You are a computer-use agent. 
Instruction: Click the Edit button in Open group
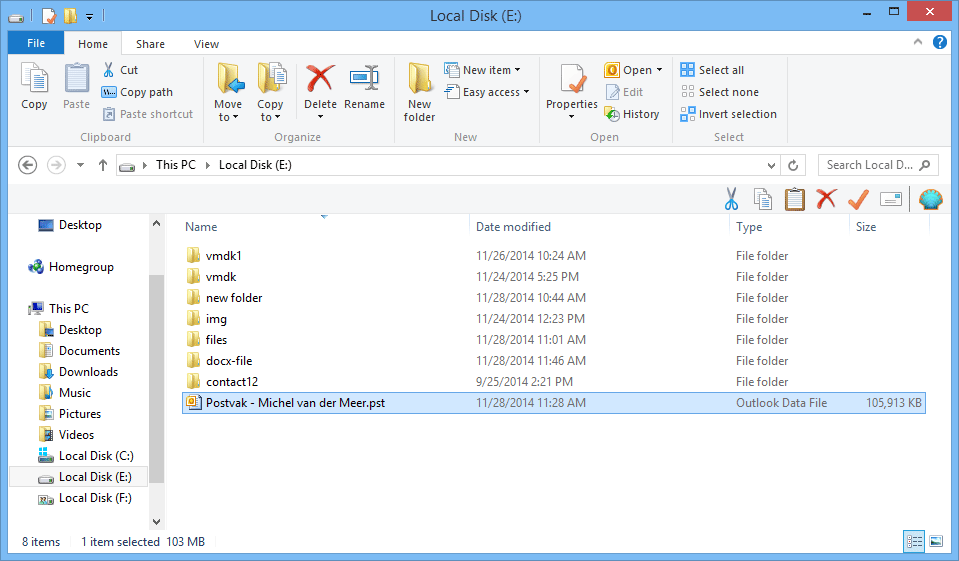coord(624,92)
